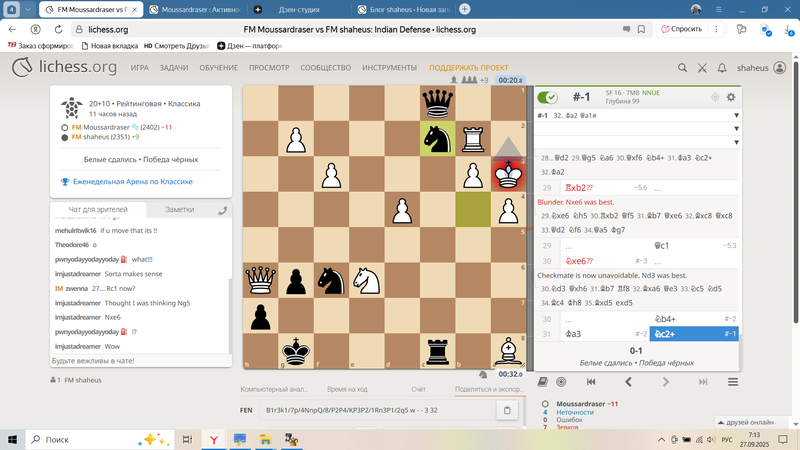
Task: Select Поделиться и экспорт tab
Action: [489, 389]
